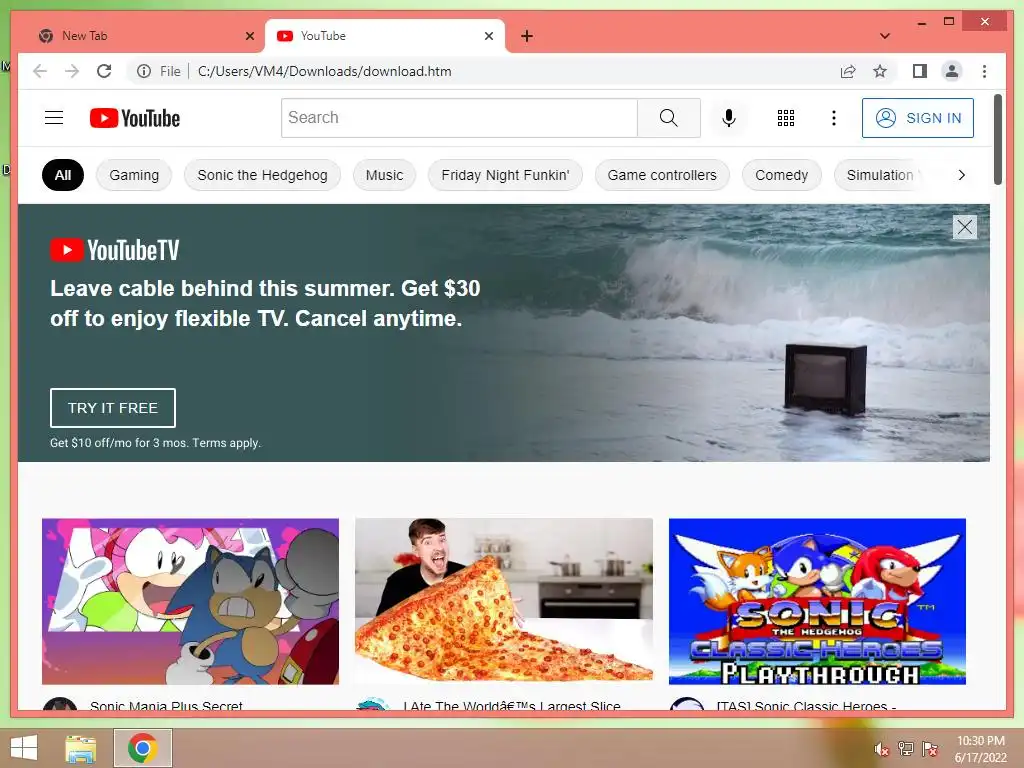This screenshot has height=768, width=1024.
Task: Open the YouTube apps grid
Action: tap(786, 118)
